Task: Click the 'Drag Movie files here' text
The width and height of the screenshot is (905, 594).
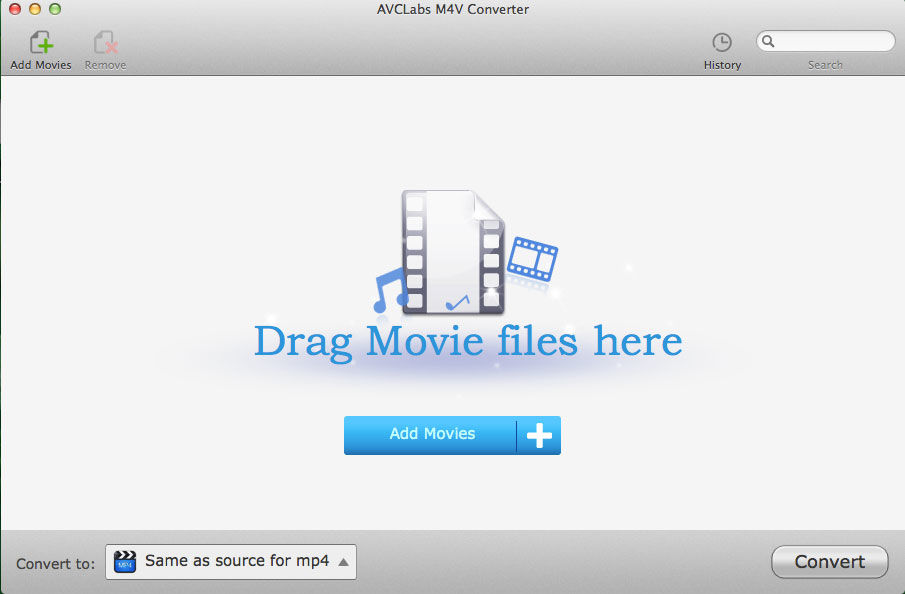Action: tap(468, 342)
